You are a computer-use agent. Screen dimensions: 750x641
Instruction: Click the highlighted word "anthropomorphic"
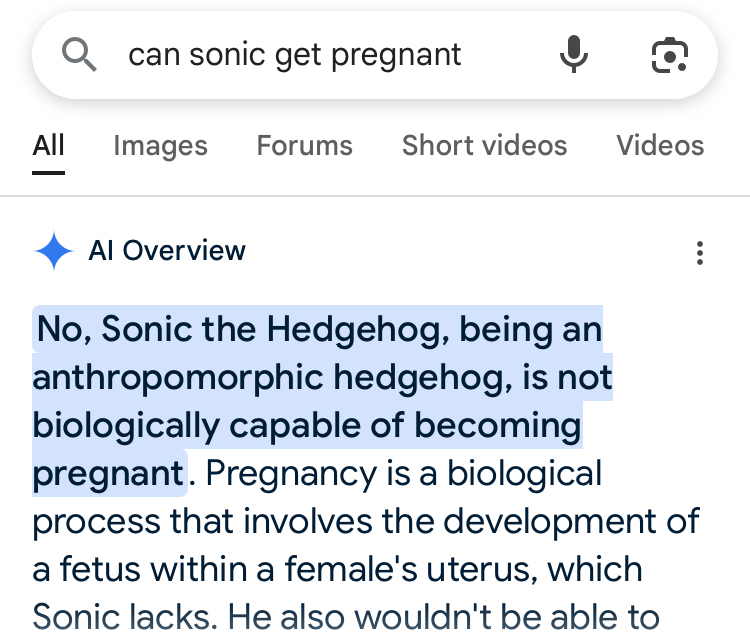point(178,377)
